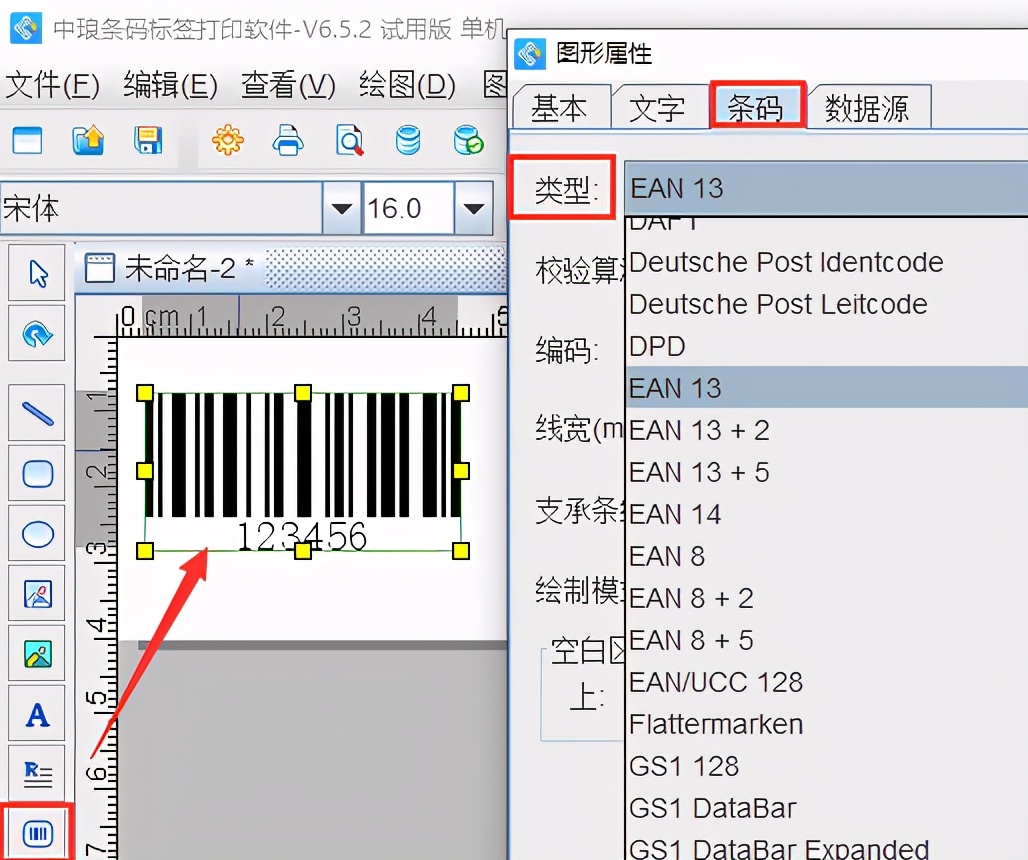Click the new document icon in toolbar
1028x860 pixels.
(27, 140)
